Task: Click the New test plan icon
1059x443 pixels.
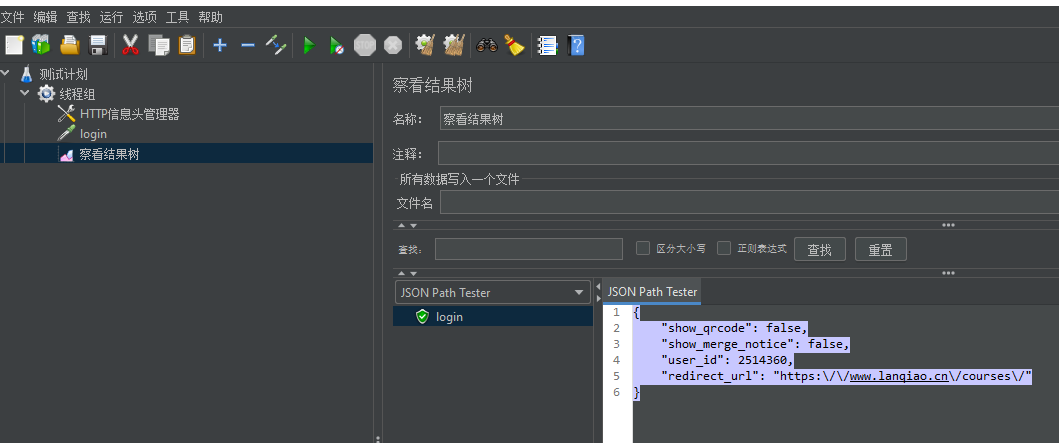Action: (x=14, y=45)
